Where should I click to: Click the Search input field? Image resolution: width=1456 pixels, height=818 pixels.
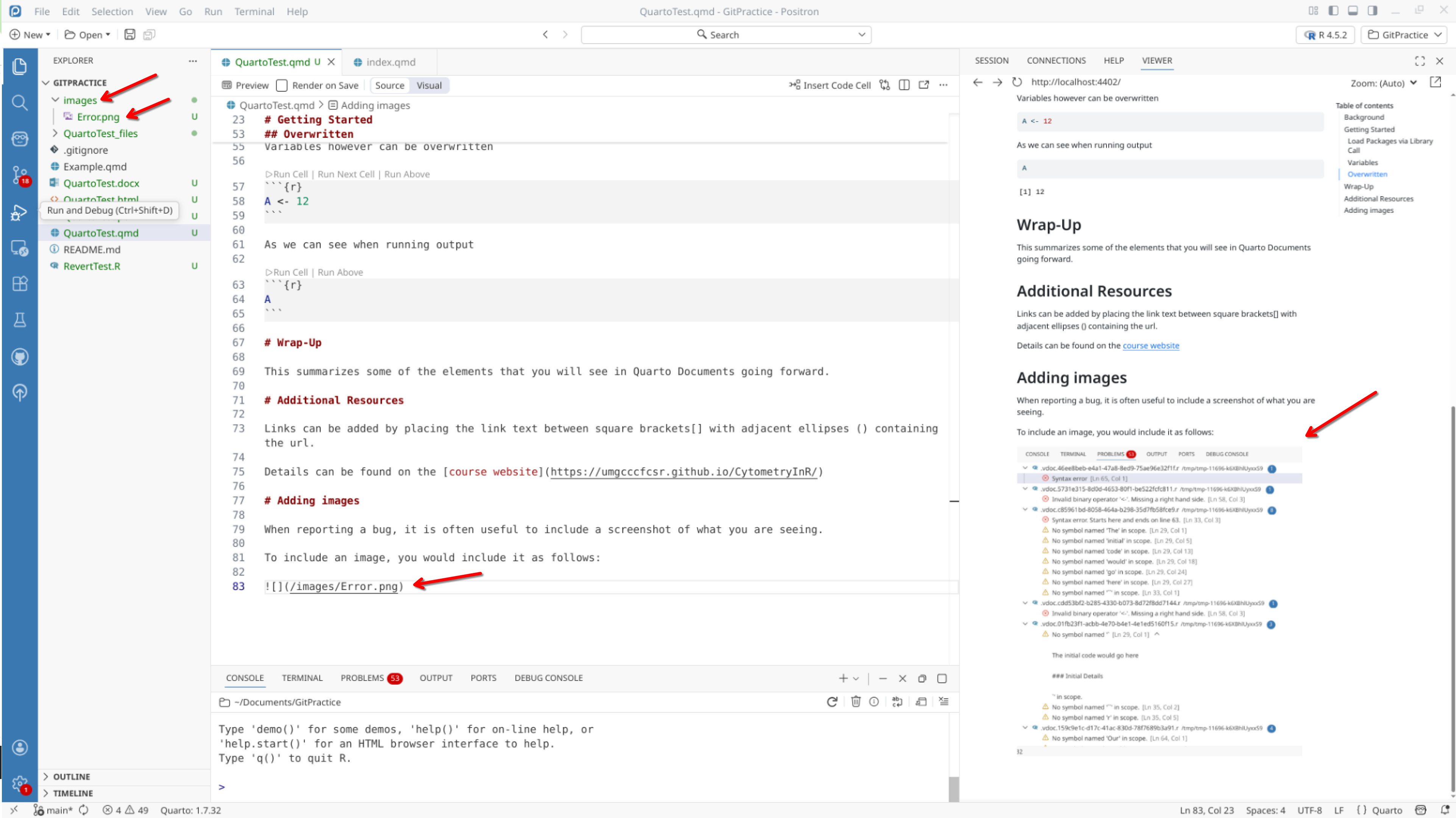click(x=725, y=34)
